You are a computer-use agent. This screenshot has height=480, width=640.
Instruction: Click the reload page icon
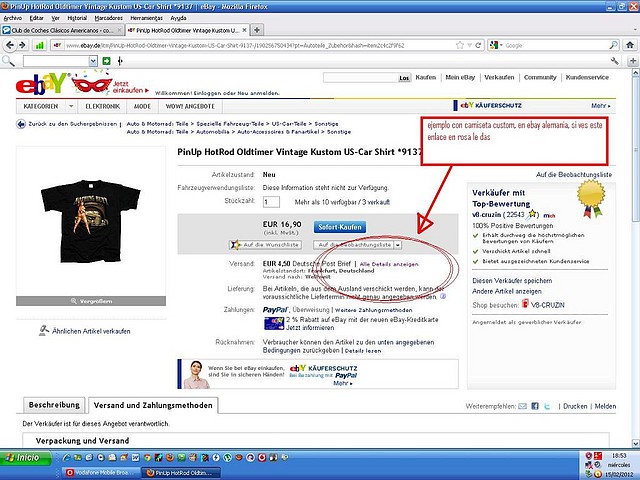click(x=478, y=45)
